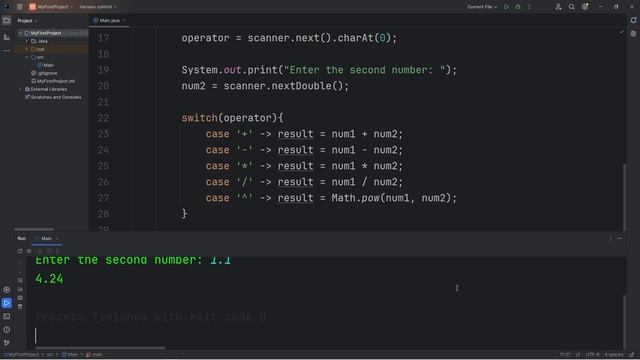Select Scratches and Consoles node

pos(53,97)
